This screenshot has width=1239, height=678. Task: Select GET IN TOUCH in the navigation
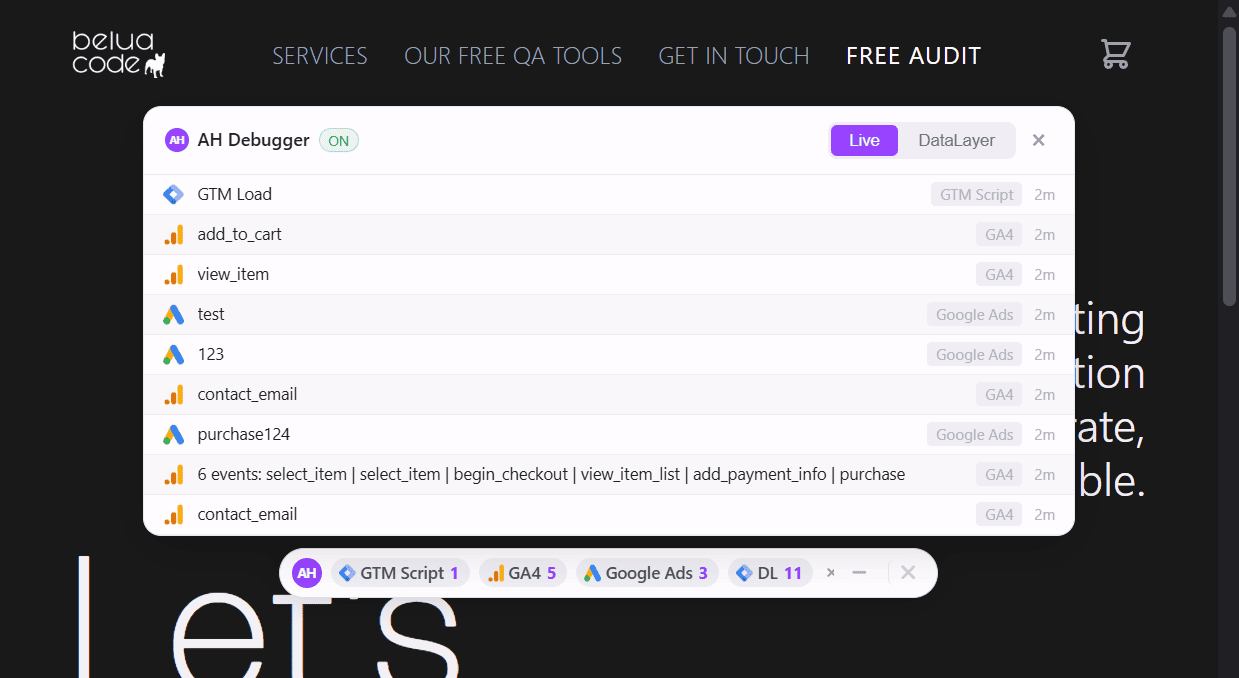733,56
